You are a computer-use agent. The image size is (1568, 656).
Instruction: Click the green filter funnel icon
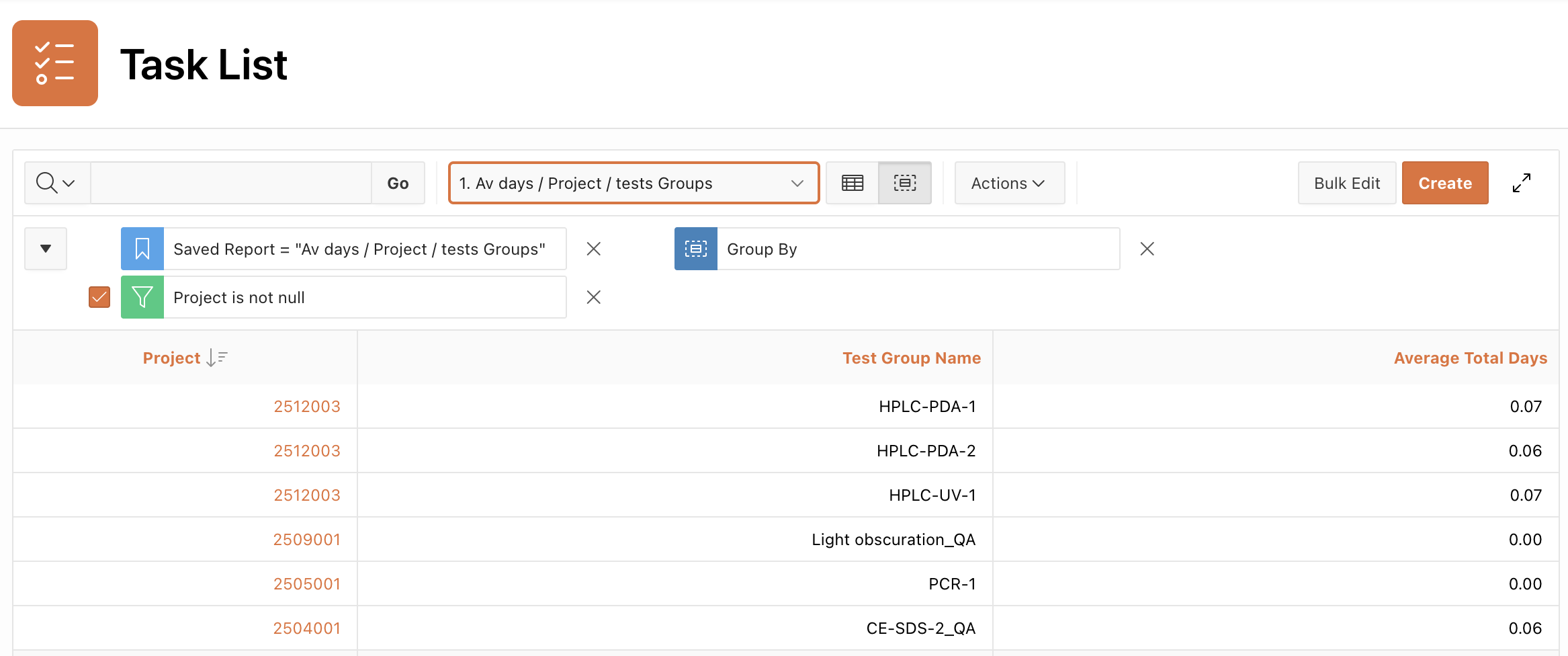point(142,297)
